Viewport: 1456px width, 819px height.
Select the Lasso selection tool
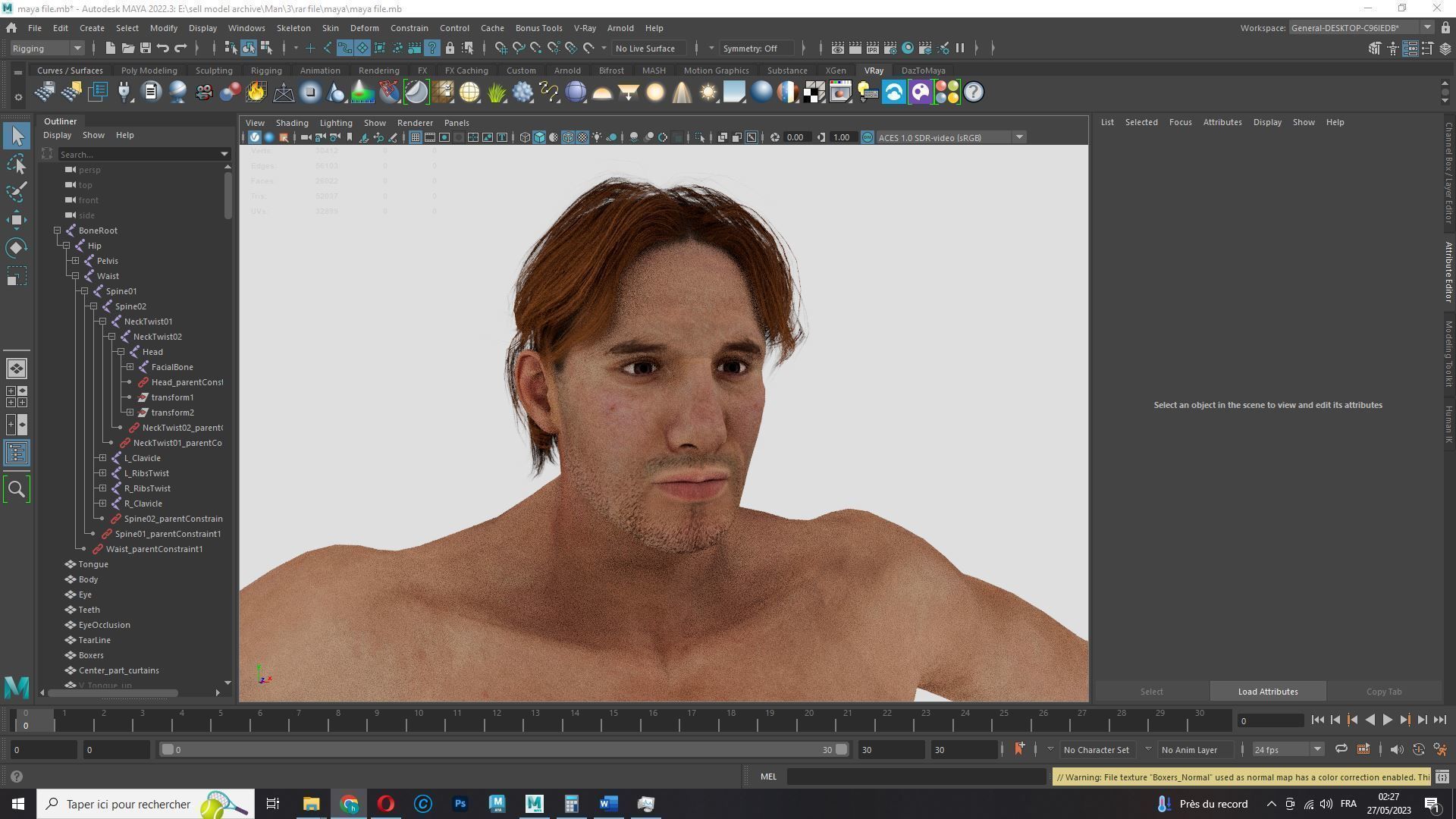(x=17, y=164)
